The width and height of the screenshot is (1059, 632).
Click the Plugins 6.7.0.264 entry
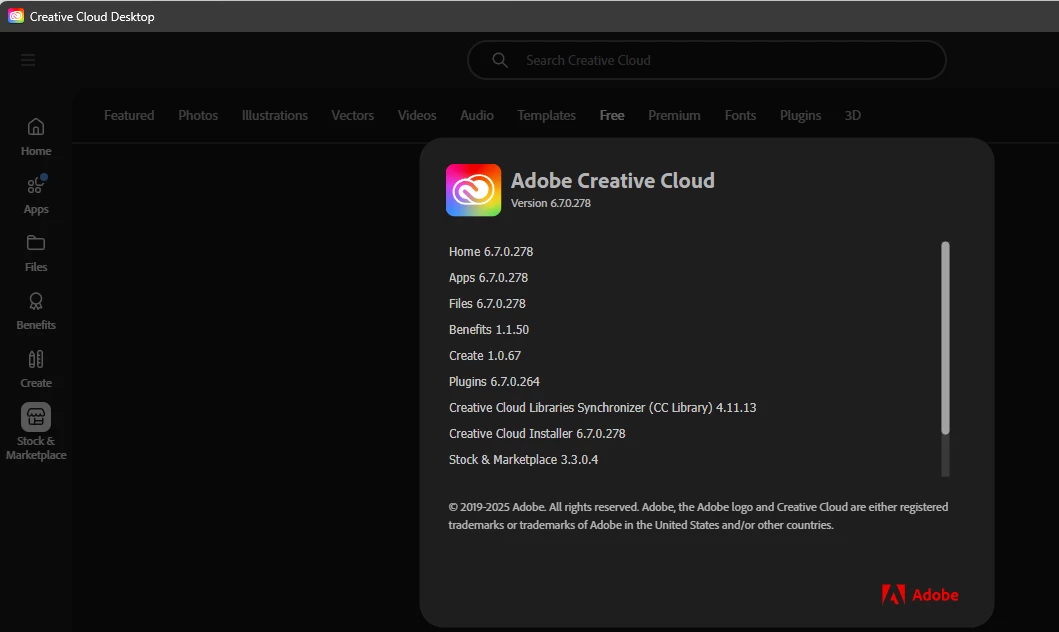(494, 381)
